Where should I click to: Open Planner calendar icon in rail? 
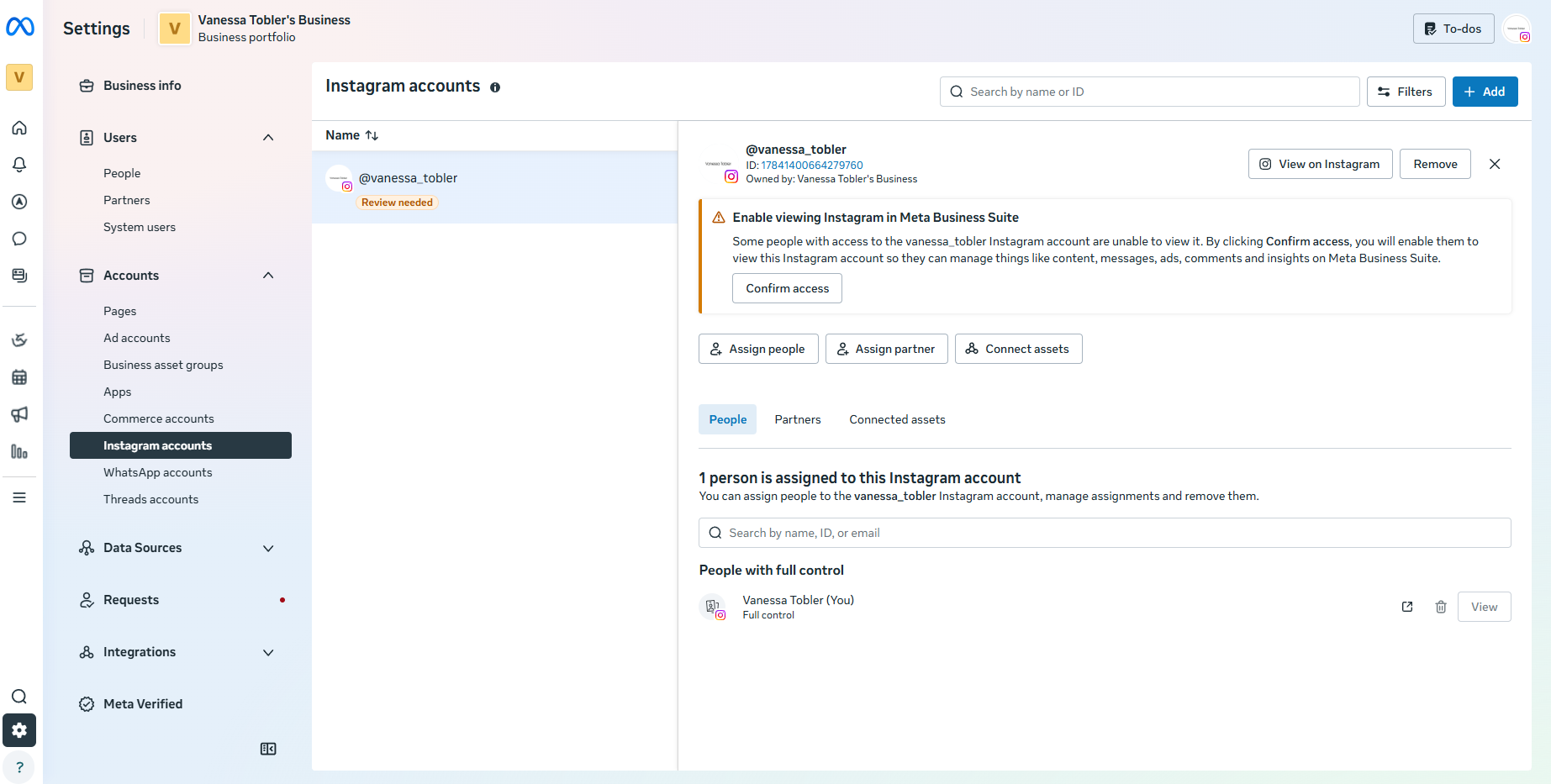tap(19, 377)
